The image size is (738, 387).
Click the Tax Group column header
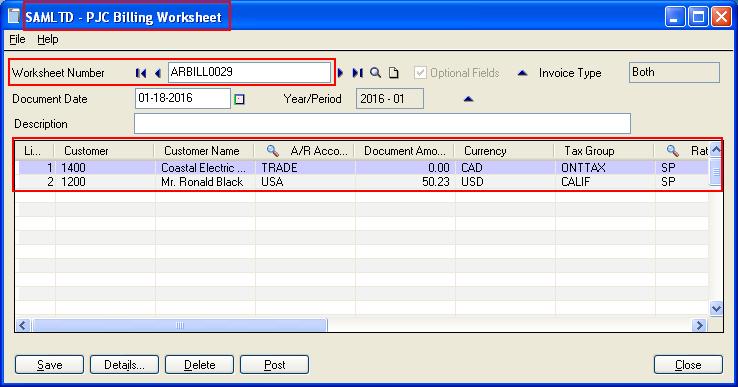tap(604, 151)
